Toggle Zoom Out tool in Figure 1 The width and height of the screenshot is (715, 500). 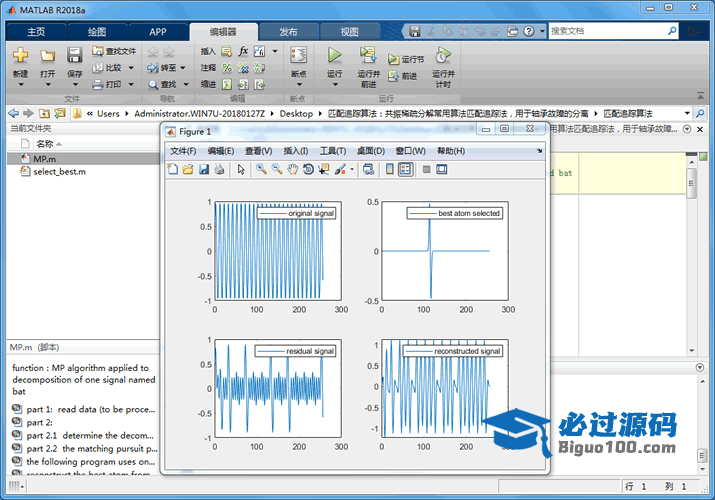(x=277, y=170)
